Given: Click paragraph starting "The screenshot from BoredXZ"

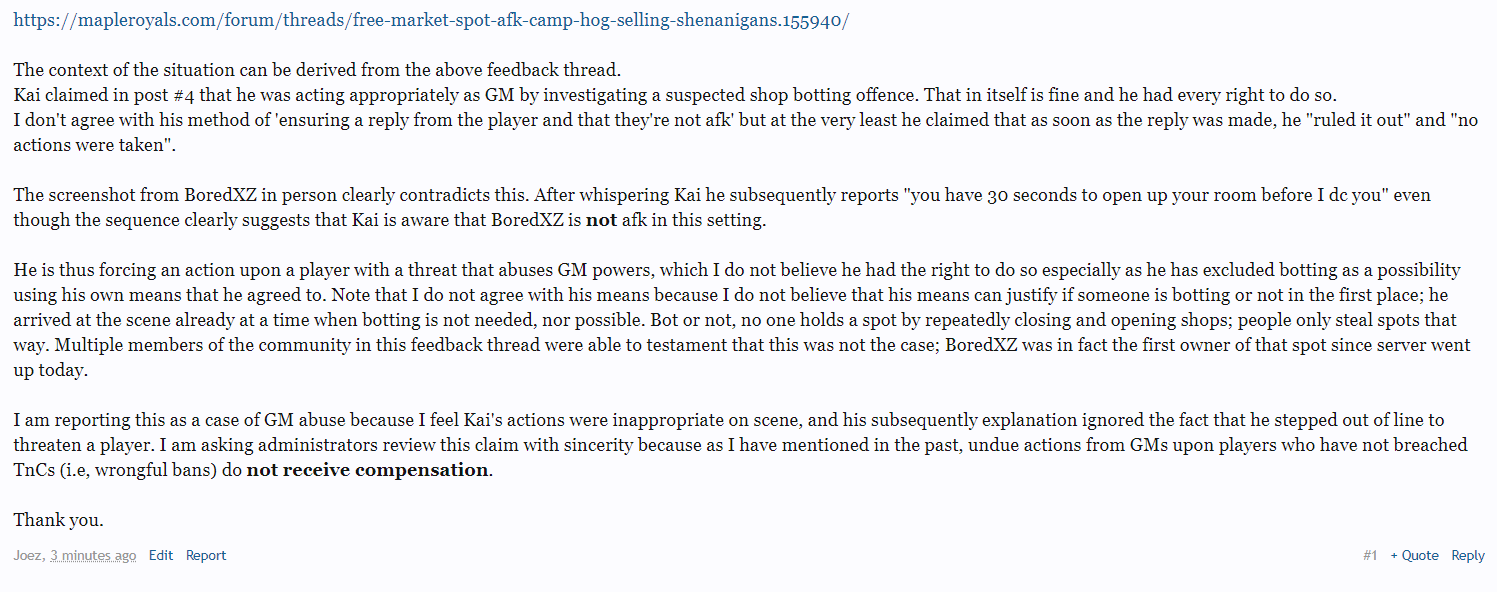Looking at the screenshot, I should coord(722,207).
